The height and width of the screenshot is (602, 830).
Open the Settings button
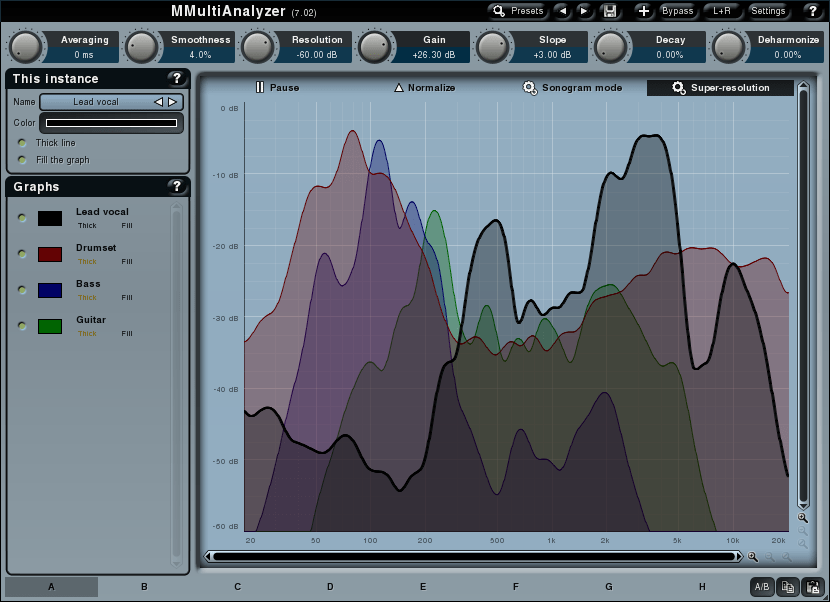[x=768, y=11]
